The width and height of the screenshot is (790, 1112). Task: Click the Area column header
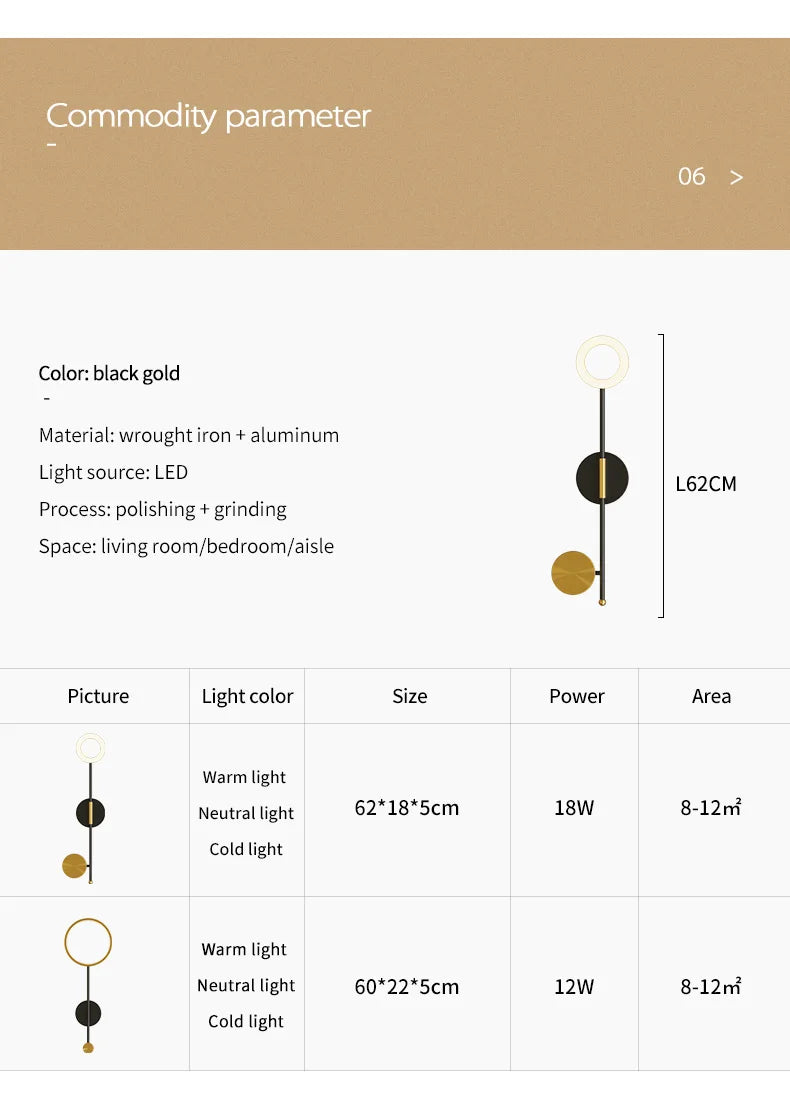tap(711, 696)
